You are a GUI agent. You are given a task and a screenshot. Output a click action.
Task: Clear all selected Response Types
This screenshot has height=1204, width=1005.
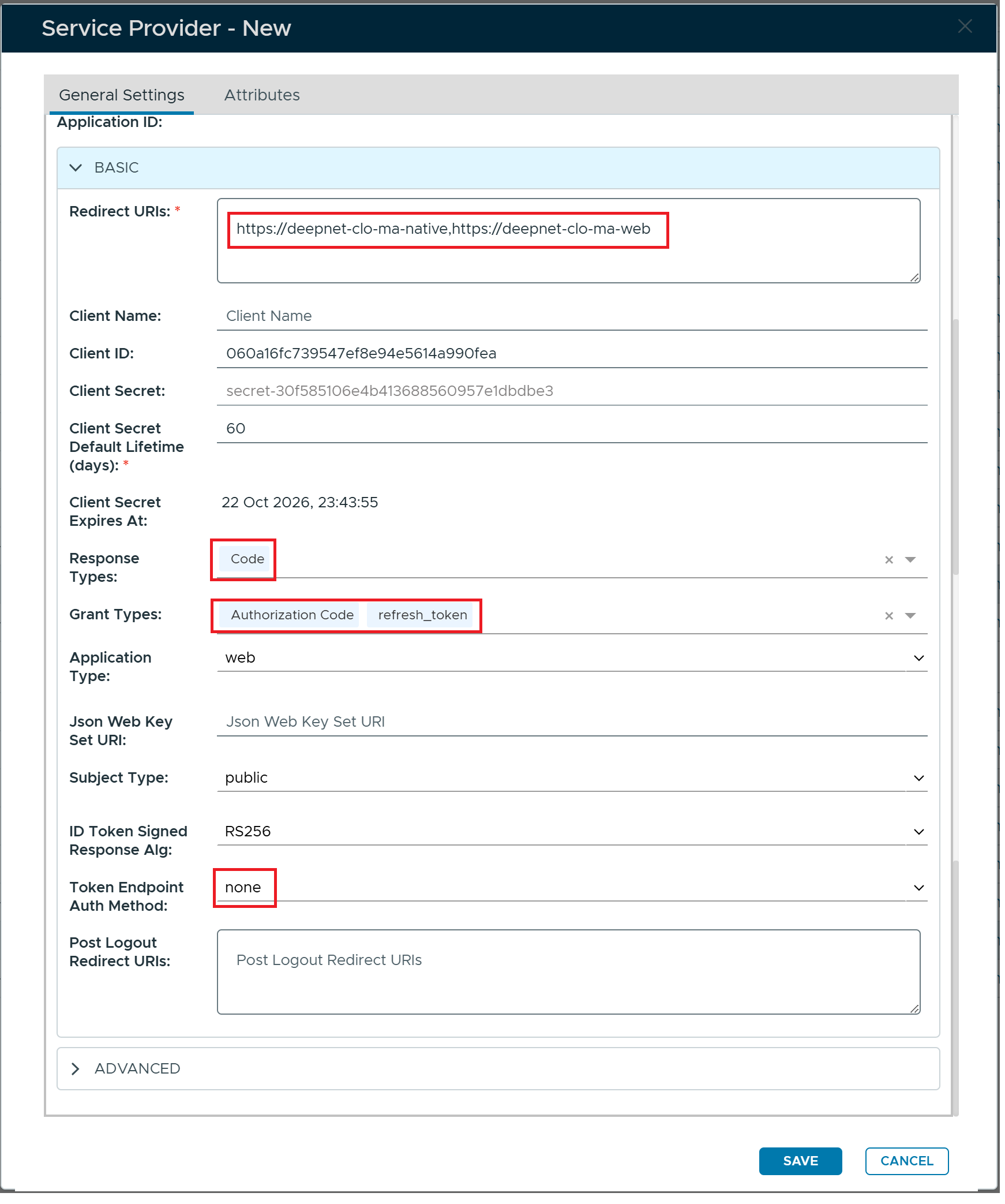[x=889, y=560]
